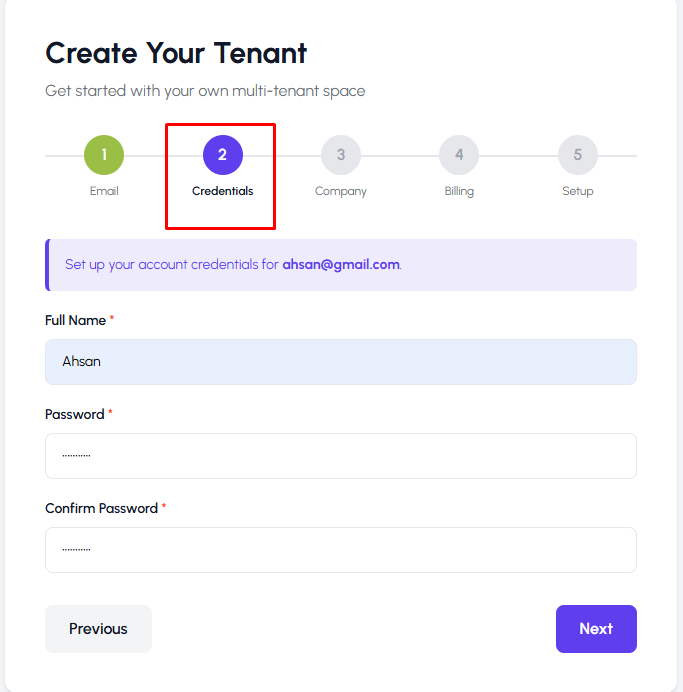Screen dimensions: 683x692
Task: Click the Create Your Tenant heading
Action: [176, 53]
